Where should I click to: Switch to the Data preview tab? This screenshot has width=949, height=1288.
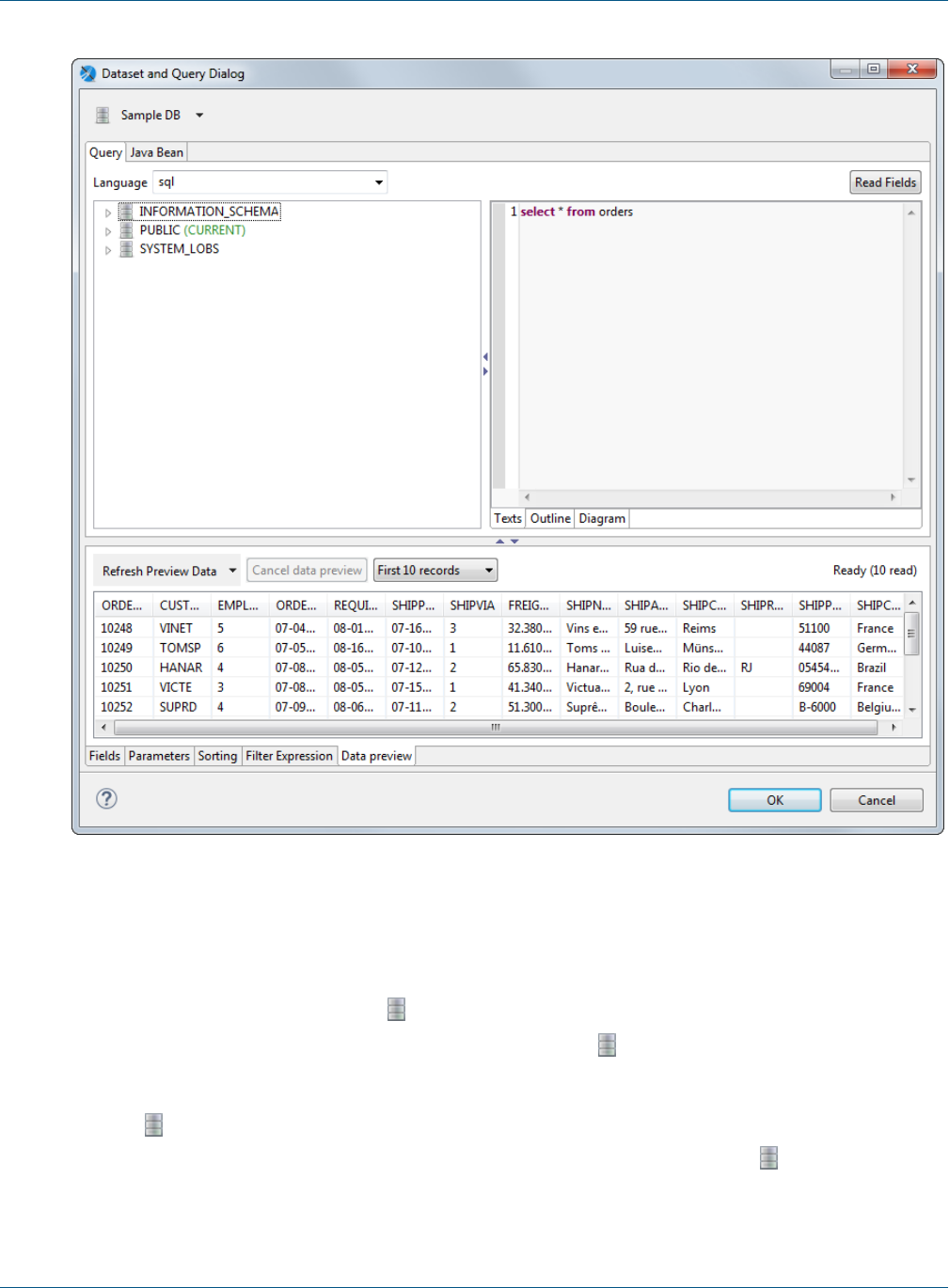coord(376,756)
